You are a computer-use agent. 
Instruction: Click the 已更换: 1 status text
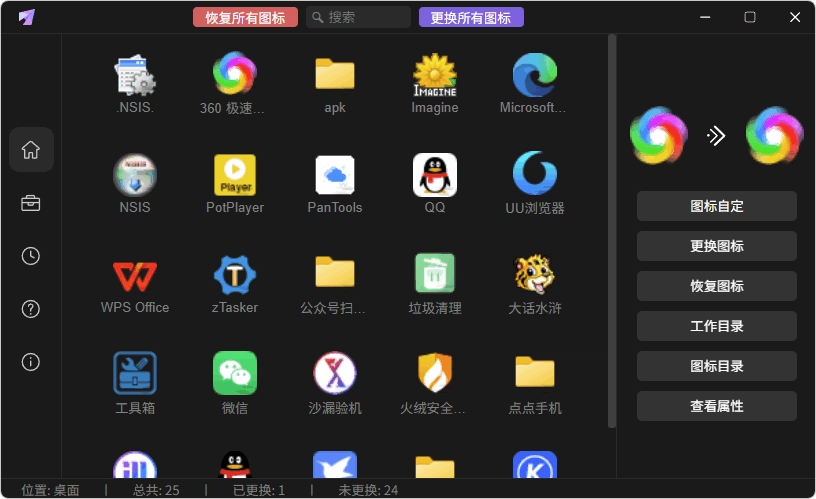[259, 490]
